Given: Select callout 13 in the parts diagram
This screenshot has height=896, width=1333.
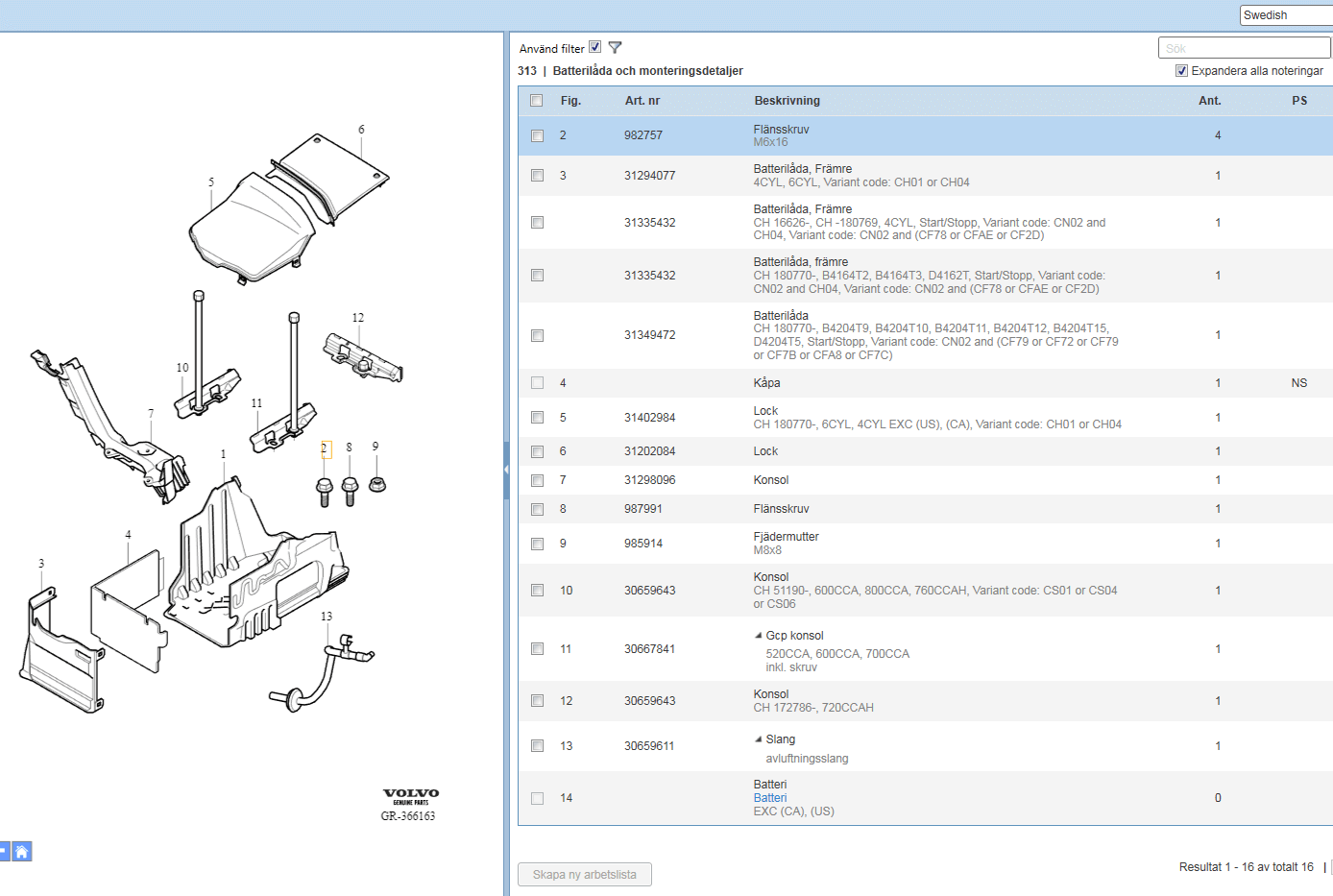Looking at the screenshot, I should (327, 617).
